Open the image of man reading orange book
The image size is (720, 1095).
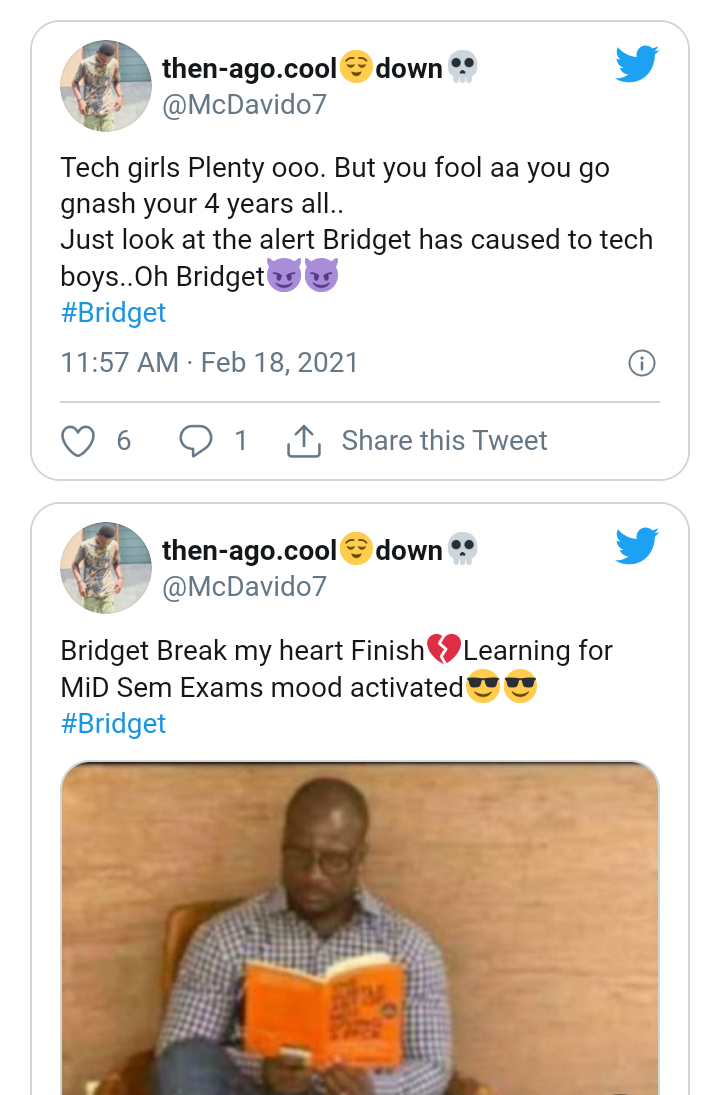pos(360,928)
